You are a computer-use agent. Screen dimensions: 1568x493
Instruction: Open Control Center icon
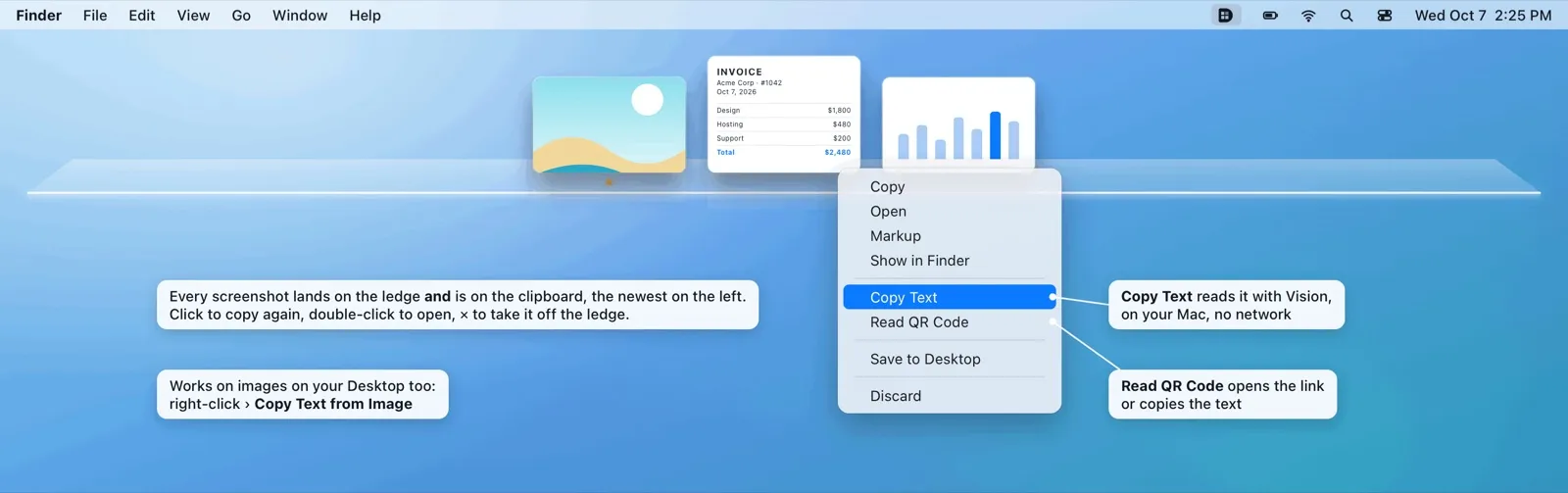(x=1385, y=16)
